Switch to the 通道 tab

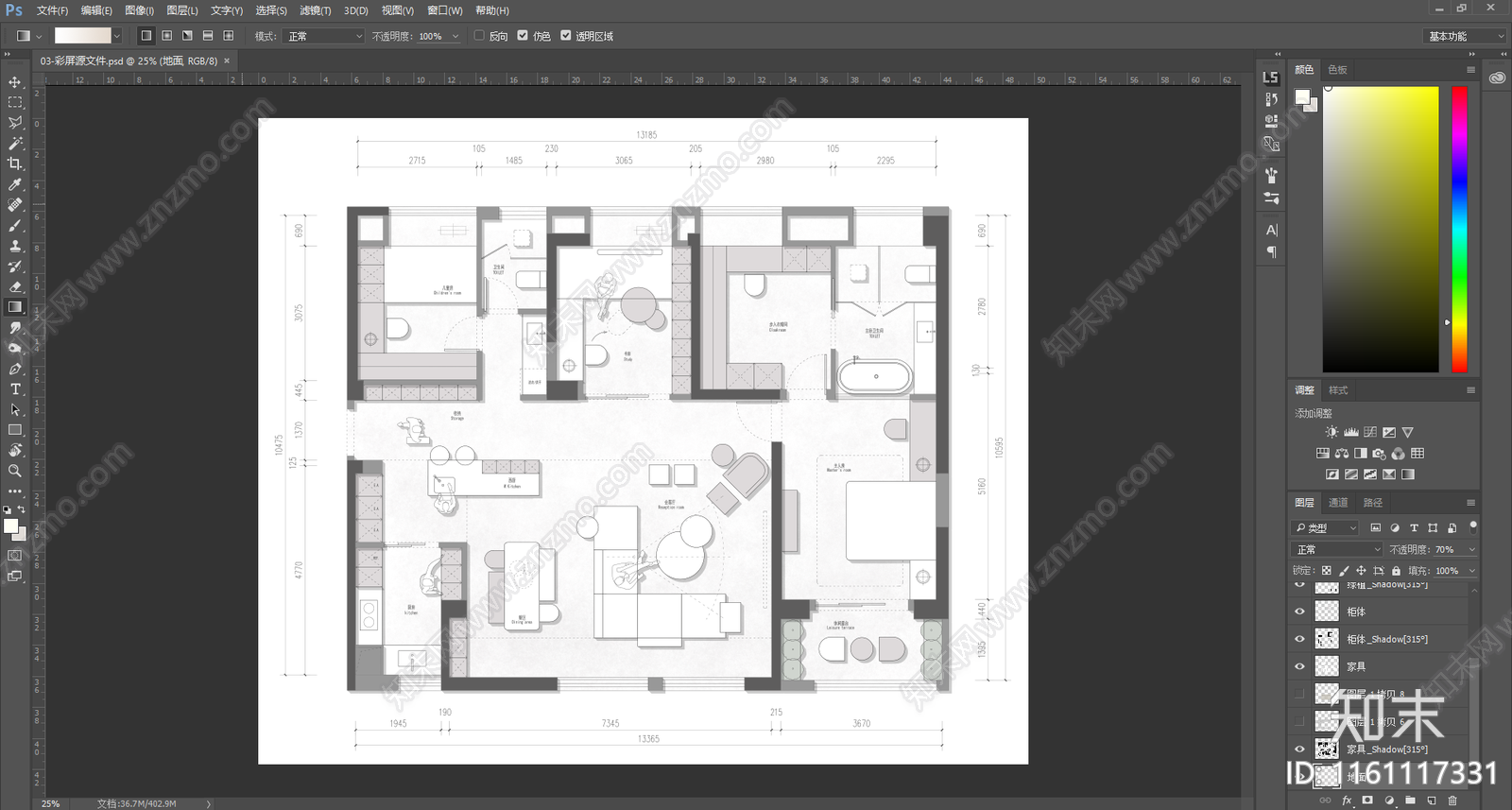(x=1338, y=503)
